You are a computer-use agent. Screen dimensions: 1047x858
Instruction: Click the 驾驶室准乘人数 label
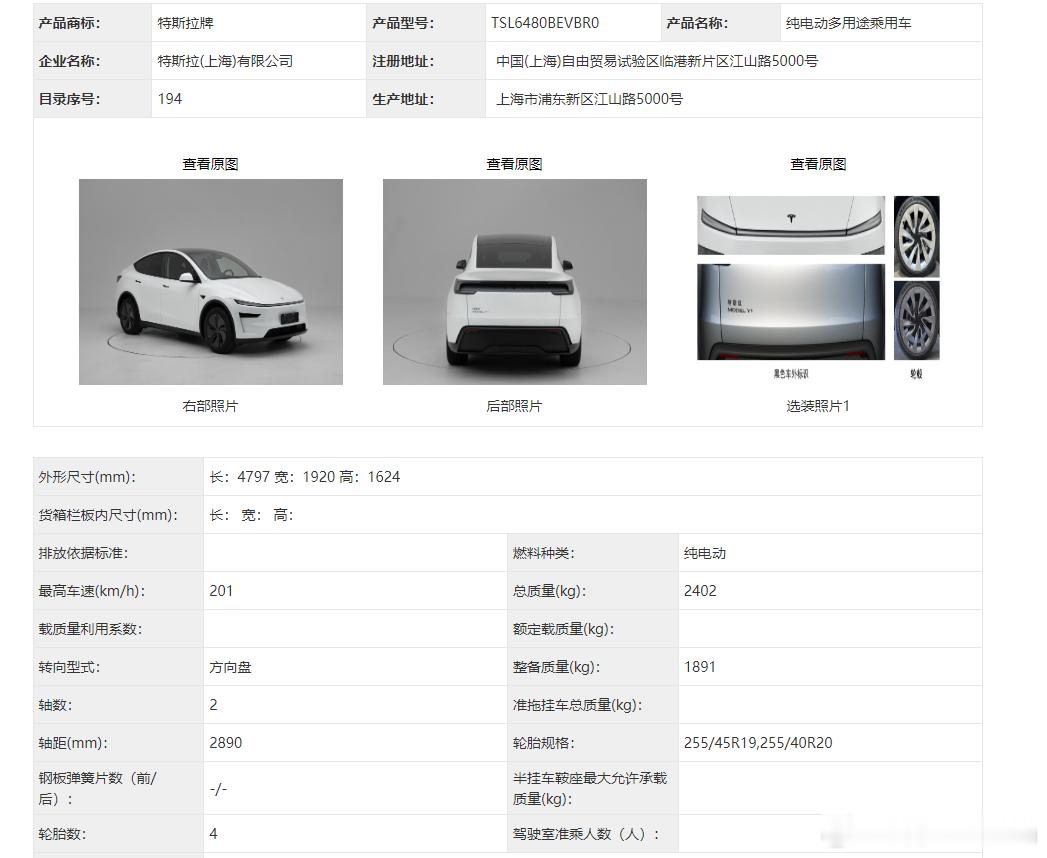pos(586,834)
